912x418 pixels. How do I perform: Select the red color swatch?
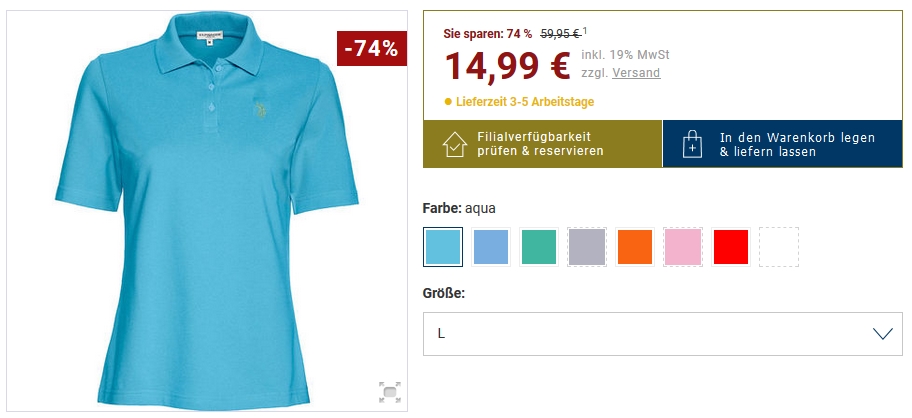[731, 247]
